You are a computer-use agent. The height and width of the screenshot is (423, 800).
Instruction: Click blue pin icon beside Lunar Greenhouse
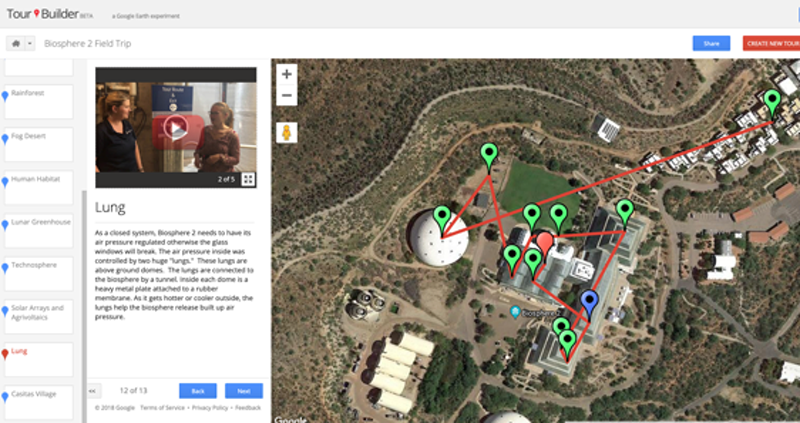(5, 225)
